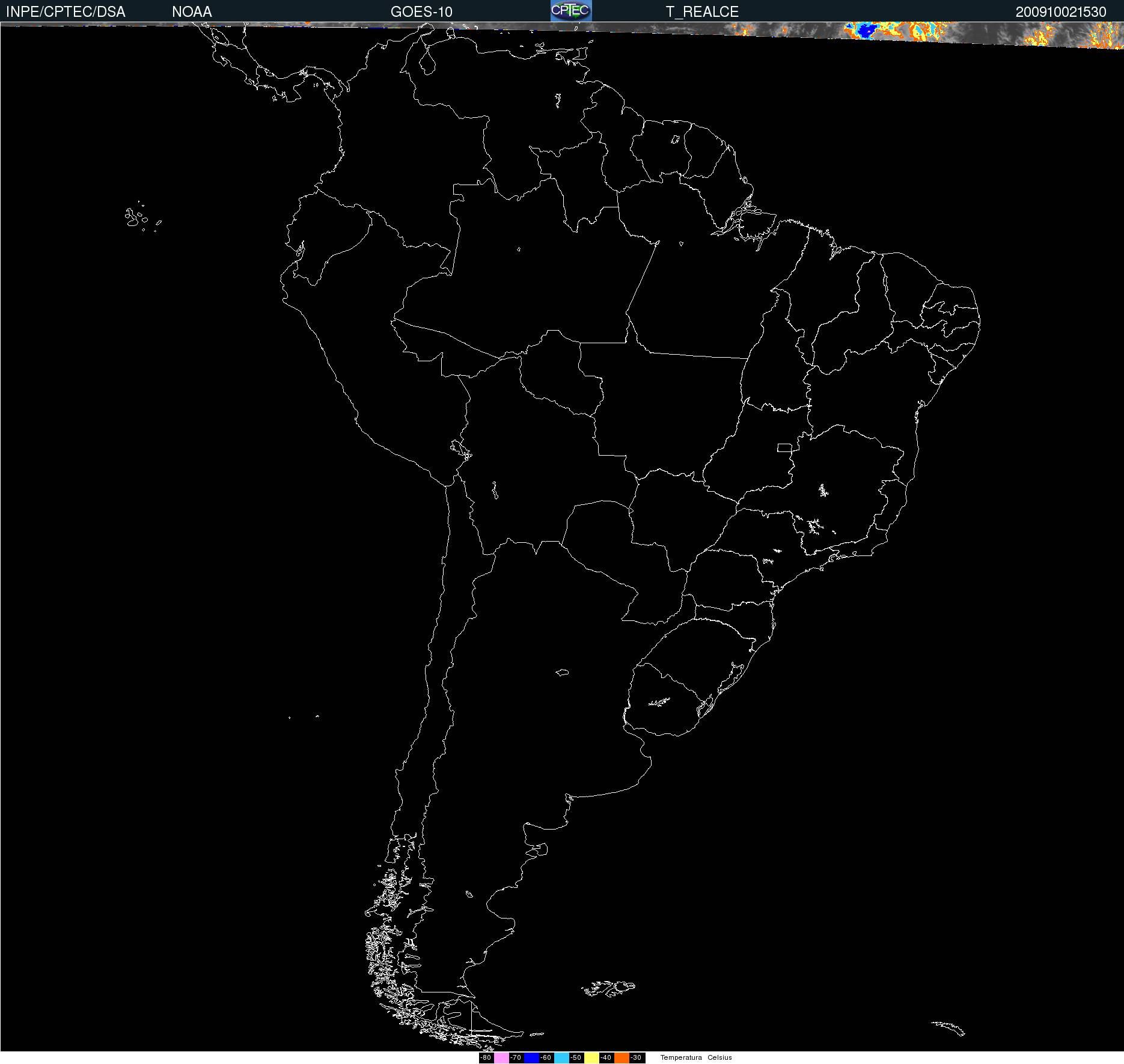The width and height of the screenshot is (1124, 1064).
Task: Click the INPE/CPTEC/DSA header label
Action: [x=66, y=12]
